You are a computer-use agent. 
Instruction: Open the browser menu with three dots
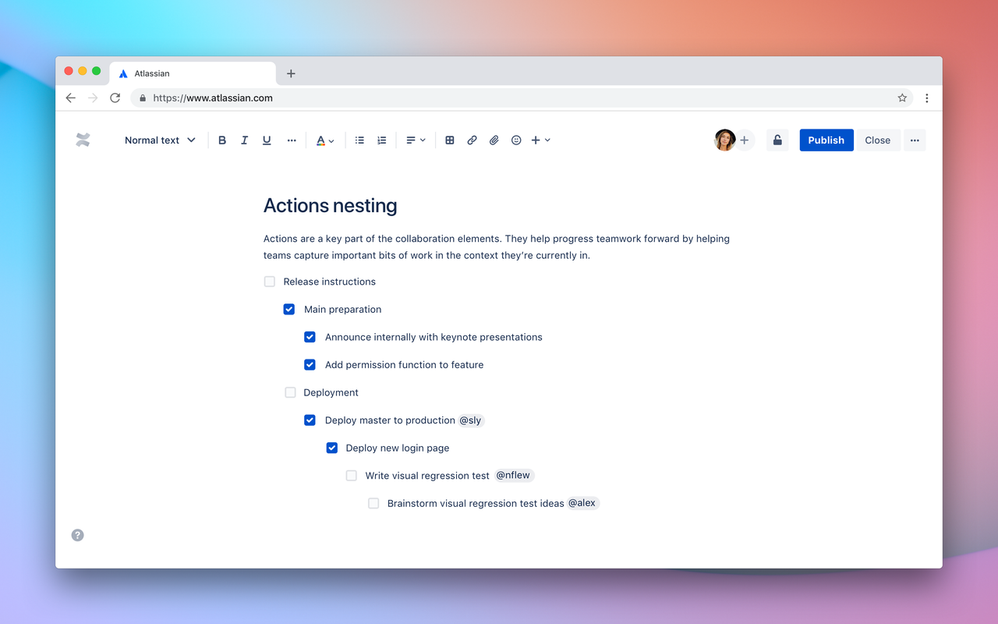(x=927, y=98)
